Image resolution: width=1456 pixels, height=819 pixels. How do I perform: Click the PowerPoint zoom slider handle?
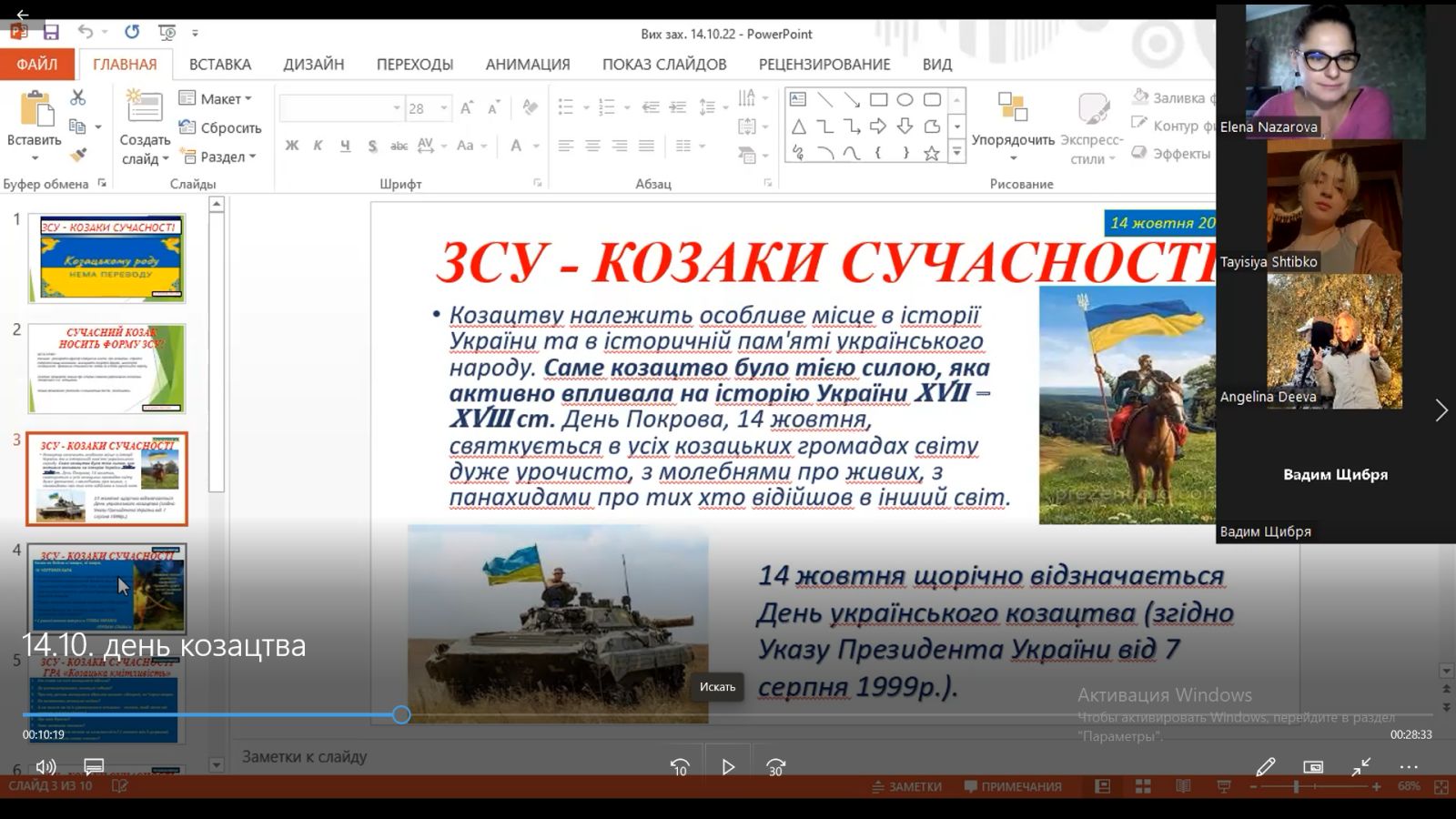point(1296,786)
